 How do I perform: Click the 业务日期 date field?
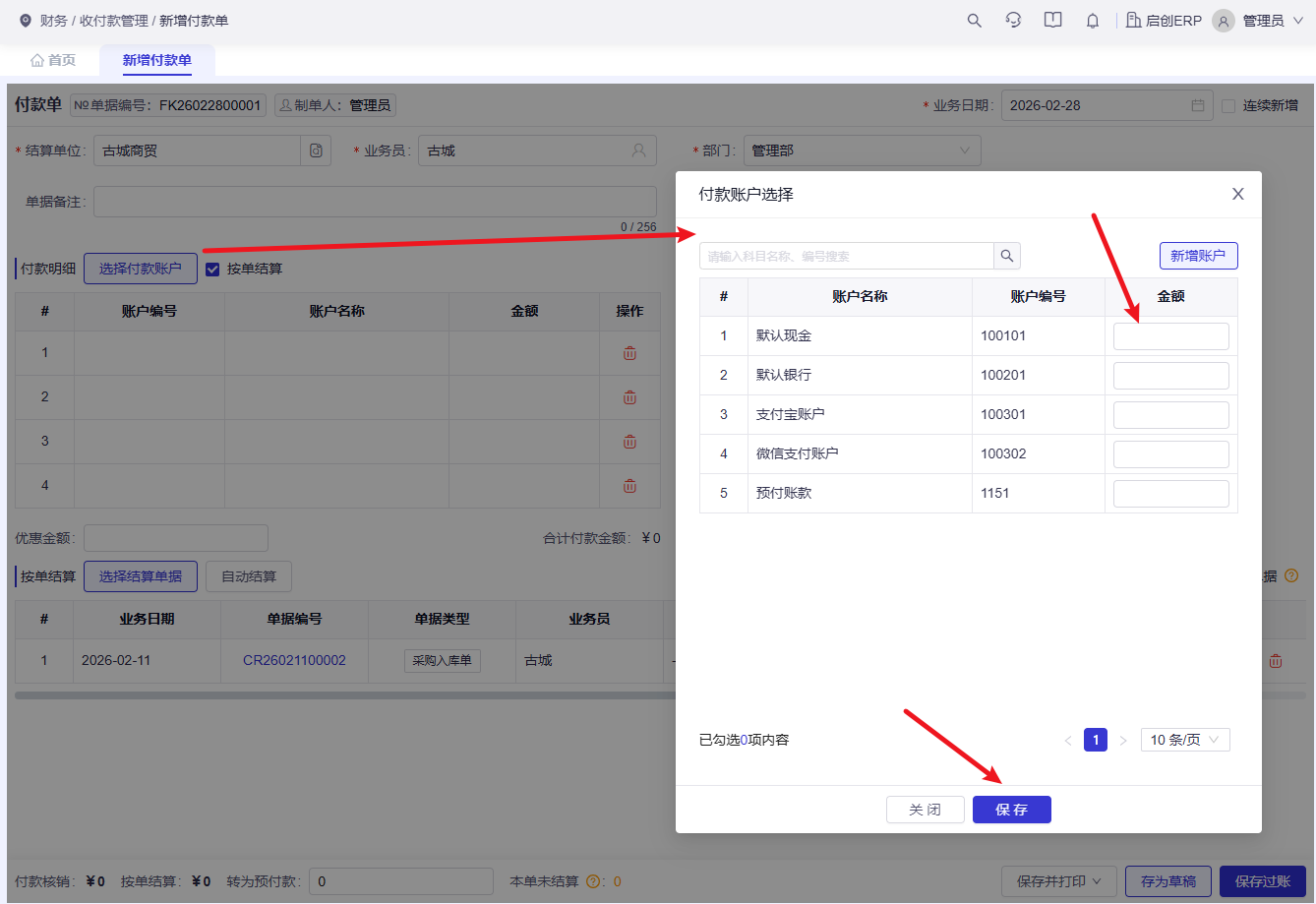click(1107, 105)
